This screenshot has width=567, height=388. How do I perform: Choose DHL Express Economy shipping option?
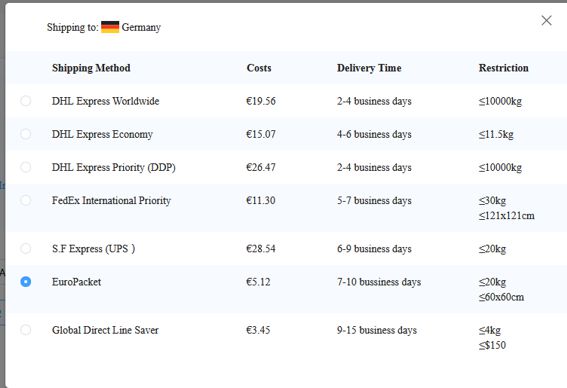pos(25,134)
